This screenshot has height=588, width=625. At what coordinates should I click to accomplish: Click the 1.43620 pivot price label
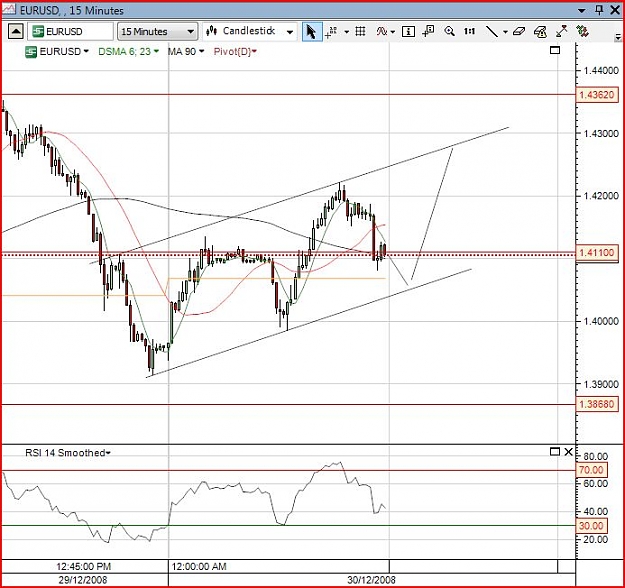[x=597, y=95]
